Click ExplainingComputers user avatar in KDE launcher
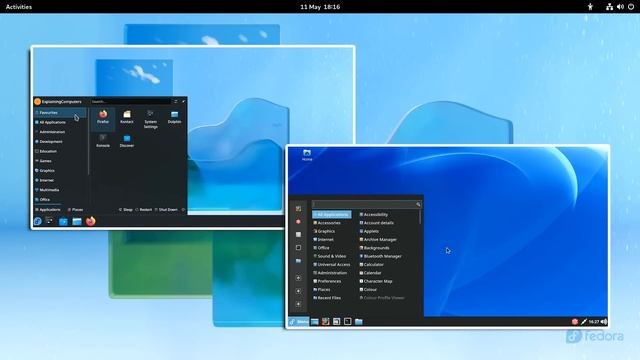The width and height of the screenshot is (640, 360). coord(38,102)
